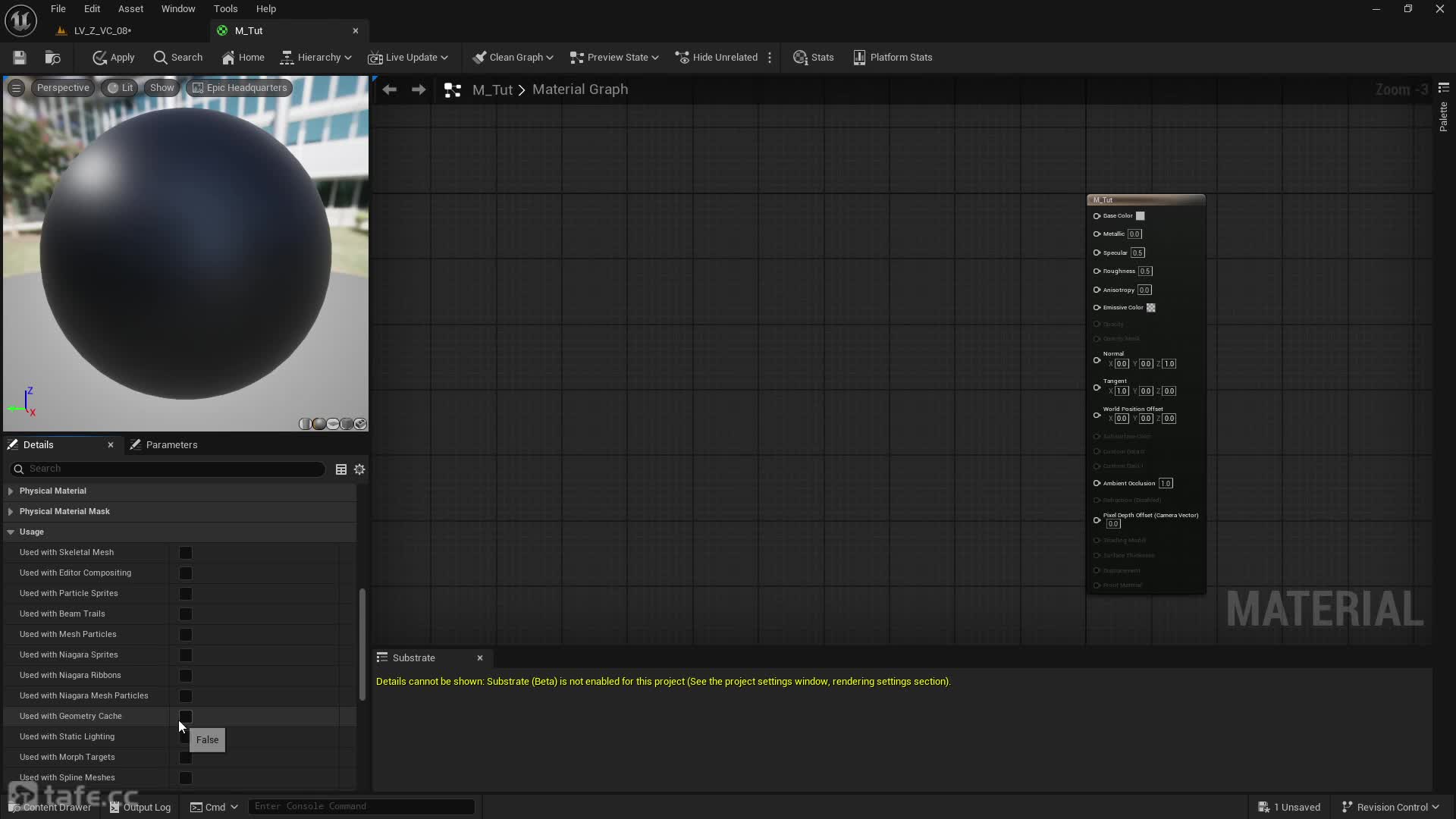Check Used with Niagara Sprites

point(186,655)
